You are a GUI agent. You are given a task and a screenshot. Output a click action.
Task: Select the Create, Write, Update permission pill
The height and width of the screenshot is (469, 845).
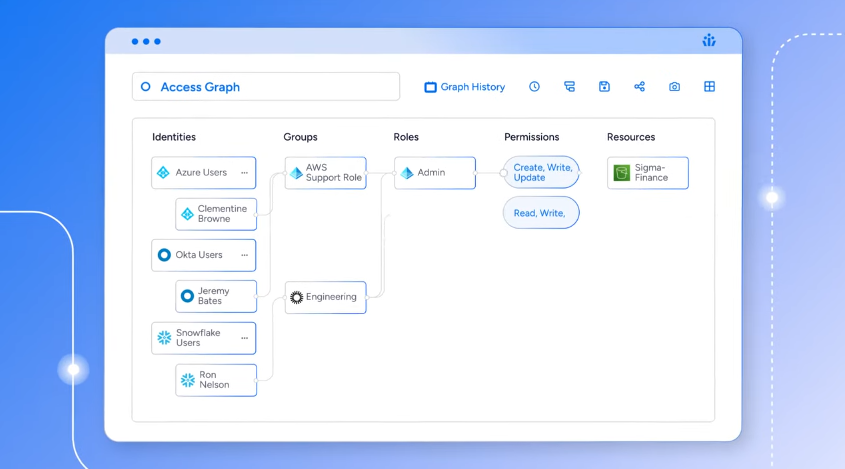pos(541,173)
